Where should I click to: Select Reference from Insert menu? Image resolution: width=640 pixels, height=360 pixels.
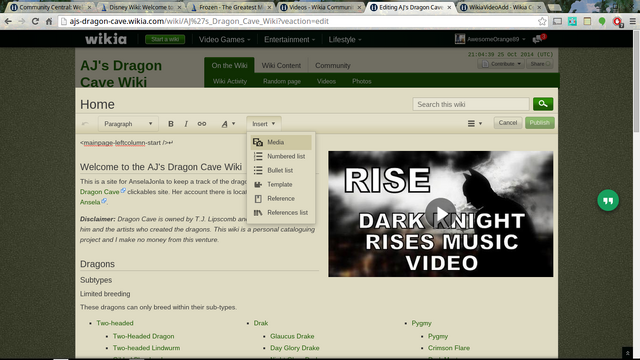click(x=281, y=198)
